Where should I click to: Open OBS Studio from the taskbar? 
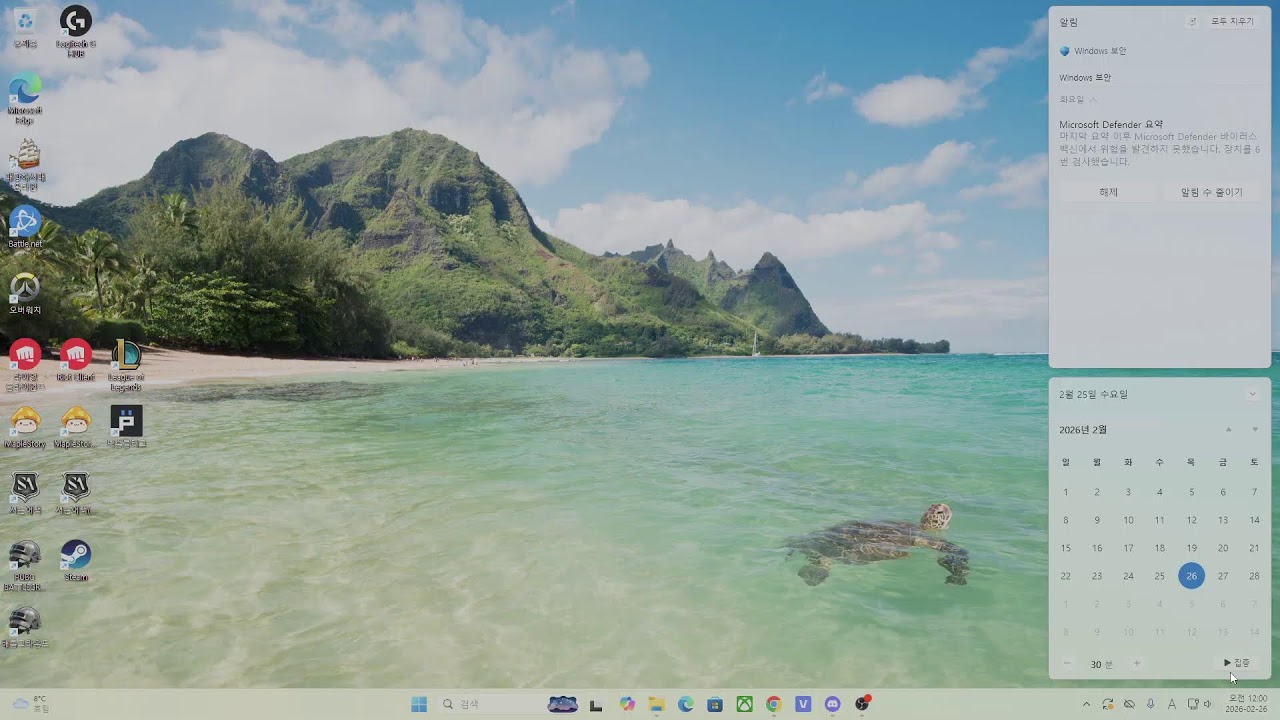click(x=862, y=704)
